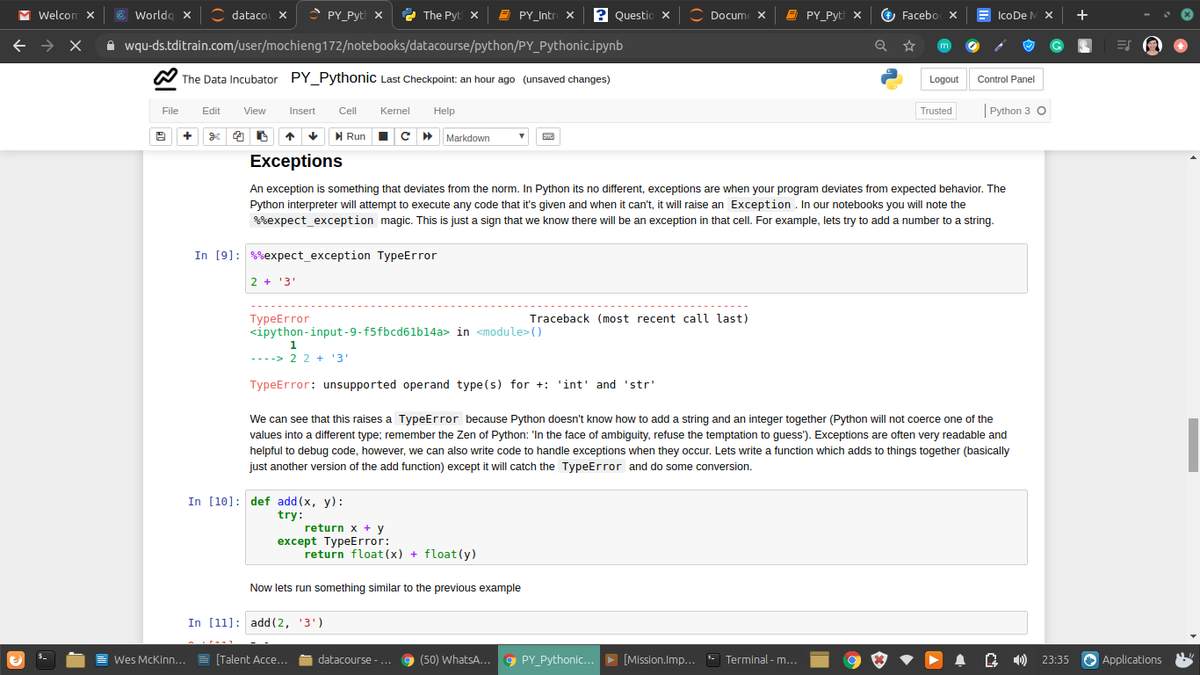Open the Cell menu

pyautogui.click(x=348, y=111)
